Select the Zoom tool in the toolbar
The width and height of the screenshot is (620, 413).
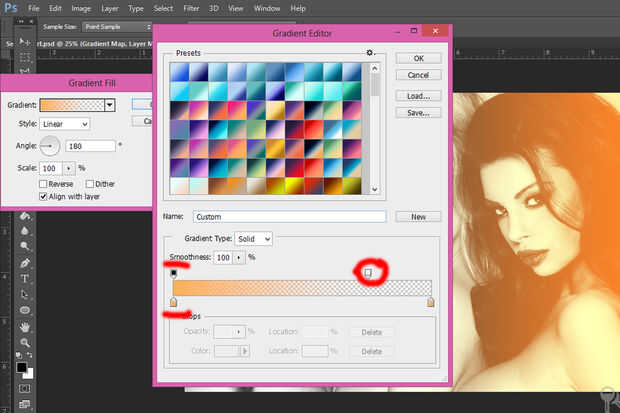click(25, 343)
